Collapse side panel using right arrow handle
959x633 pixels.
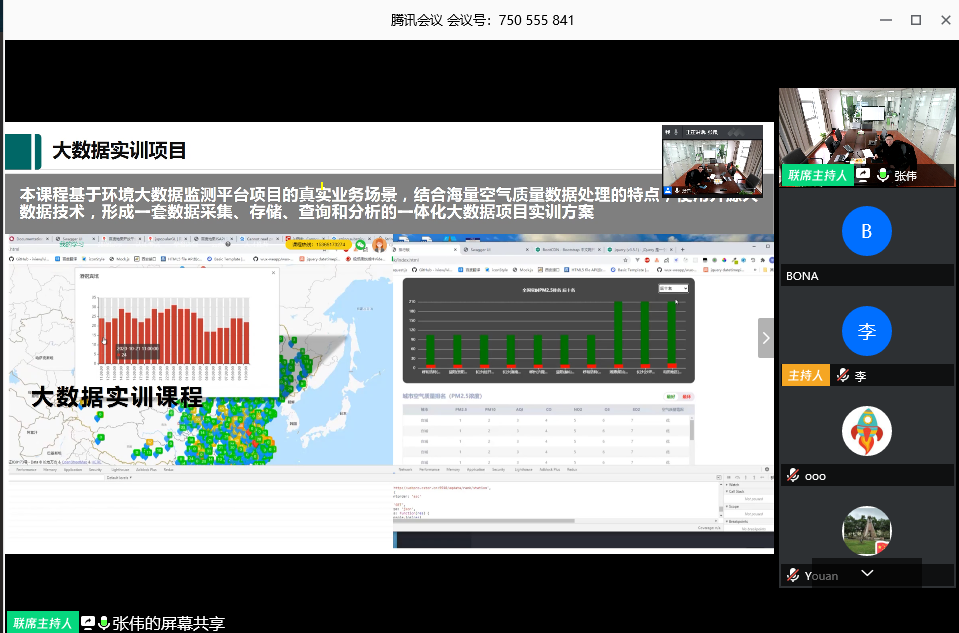[x=766, y=338]
